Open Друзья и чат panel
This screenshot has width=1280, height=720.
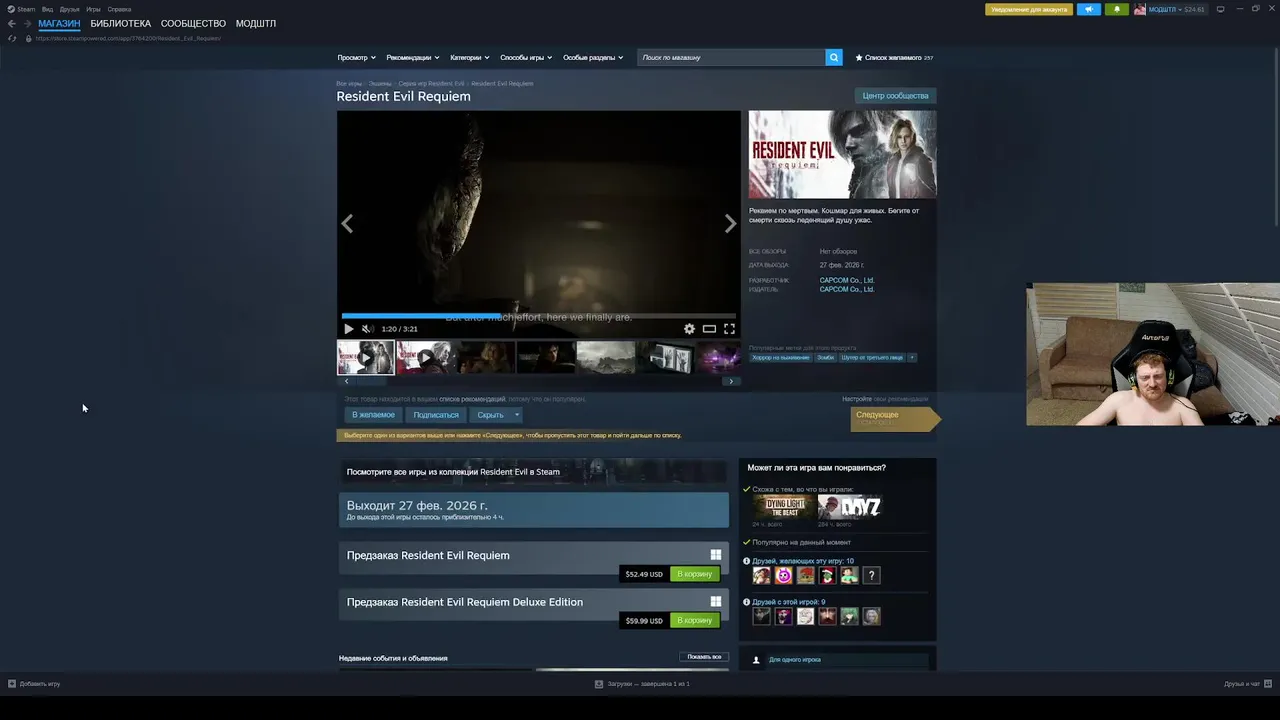pyautogui.click(x=1247, y=684)
